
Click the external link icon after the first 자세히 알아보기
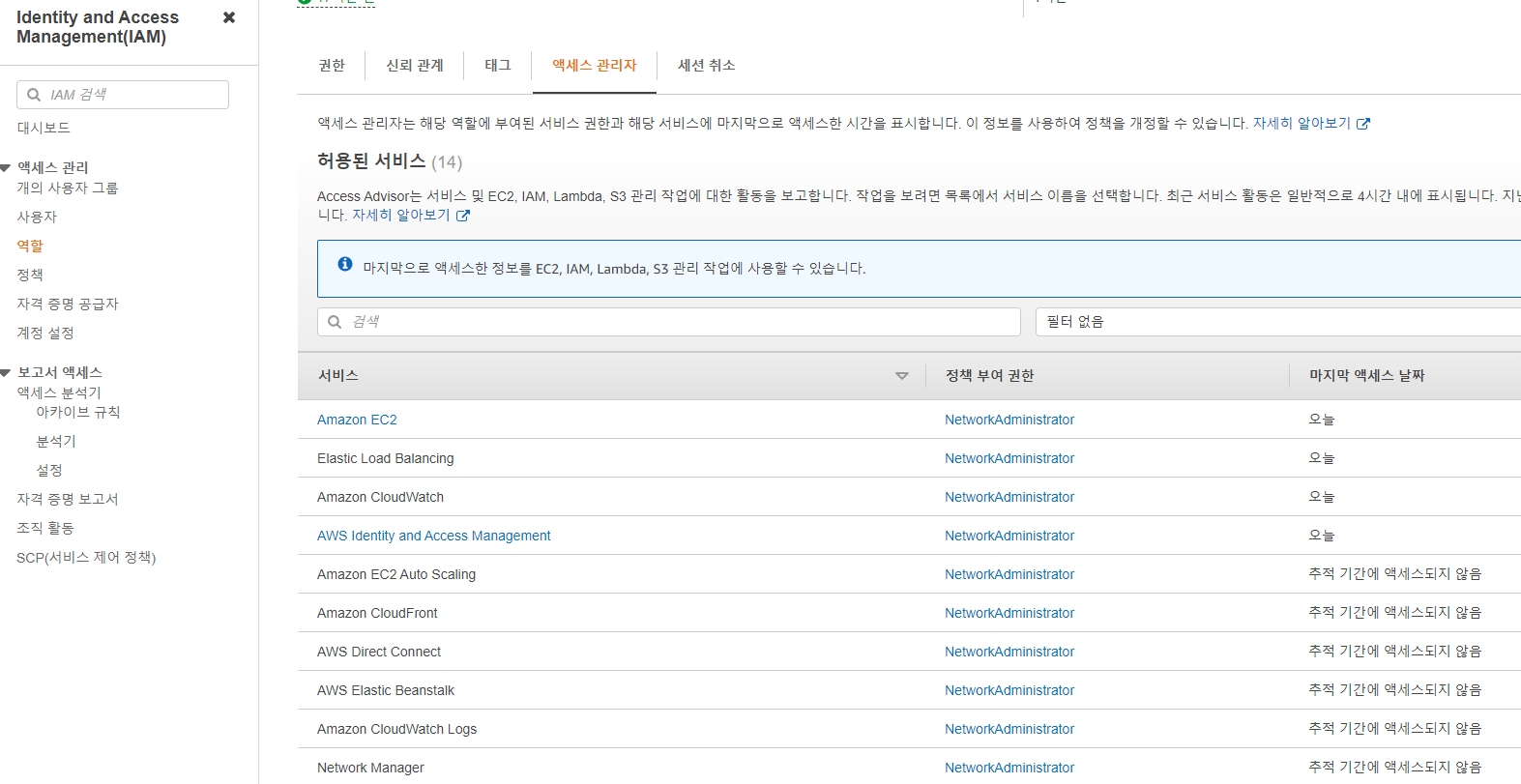(x=1363, y=124)
